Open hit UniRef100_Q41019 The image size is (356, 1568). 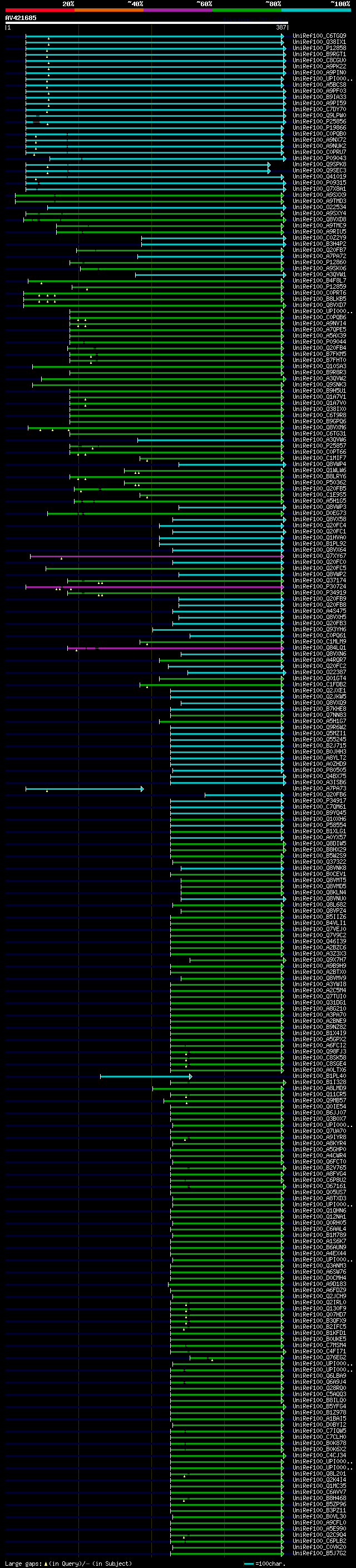click(x=319, y=176)
